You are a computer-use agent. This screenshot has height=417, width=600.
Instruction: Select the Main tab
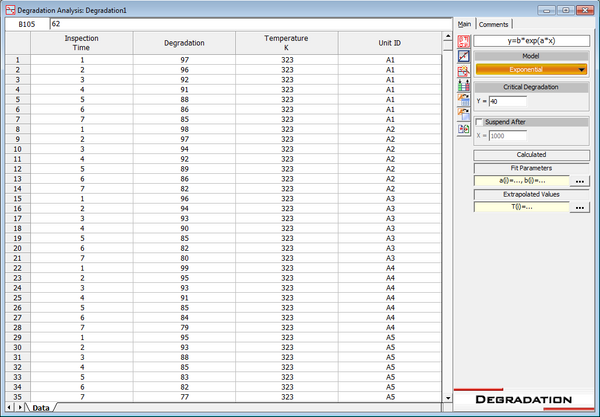[x=464, y=24]
